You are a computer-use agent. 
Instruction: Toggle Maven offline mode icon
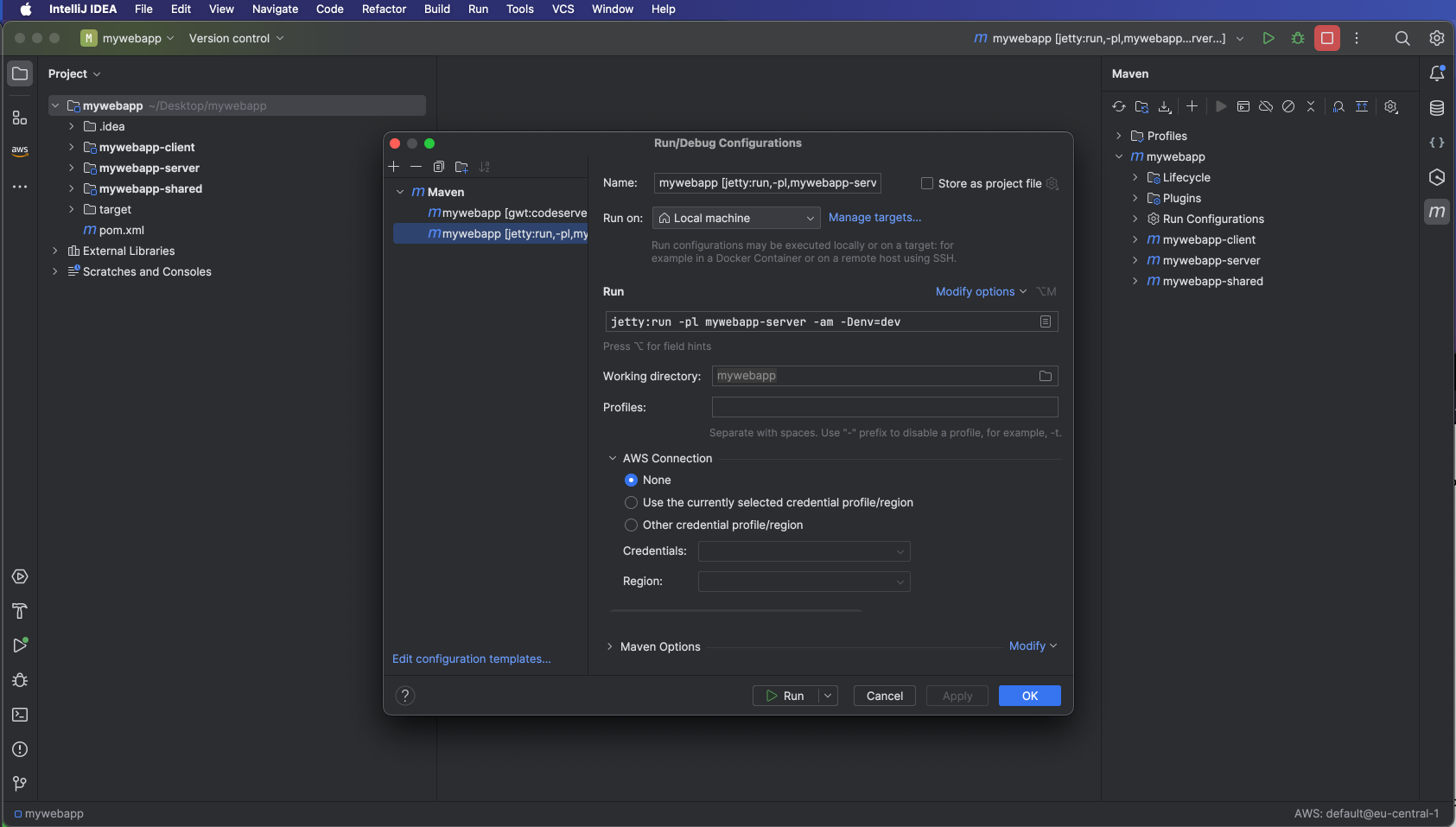coord(1266,106)
